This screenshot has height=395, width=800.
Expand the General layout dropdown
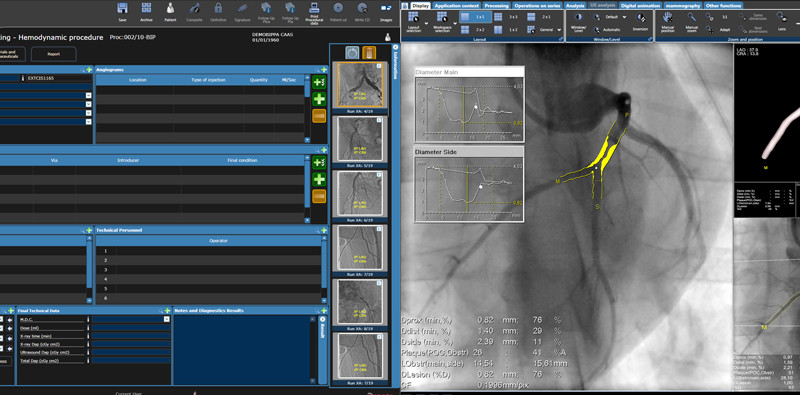pos(560,30)
